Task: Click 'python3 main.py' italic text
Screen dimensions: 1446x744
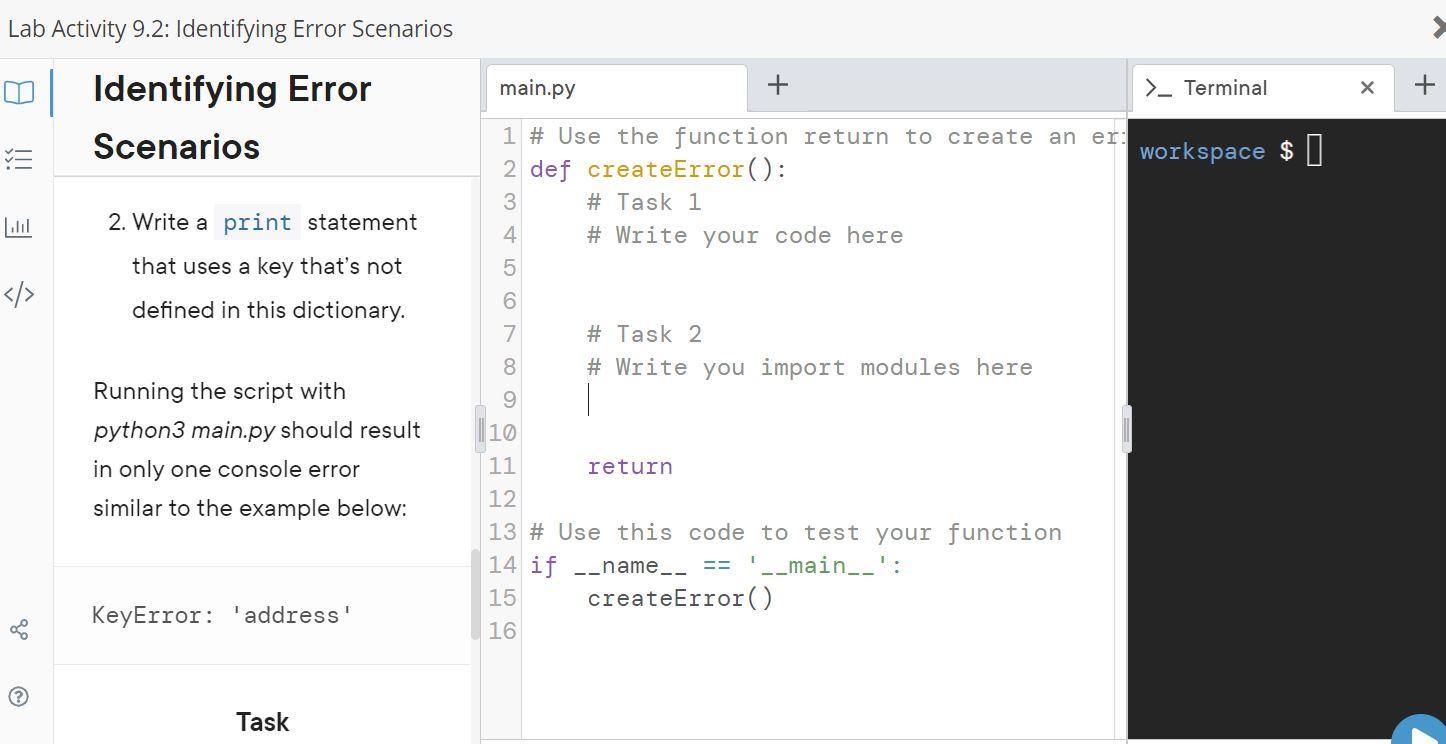Action: click(184, 430)
